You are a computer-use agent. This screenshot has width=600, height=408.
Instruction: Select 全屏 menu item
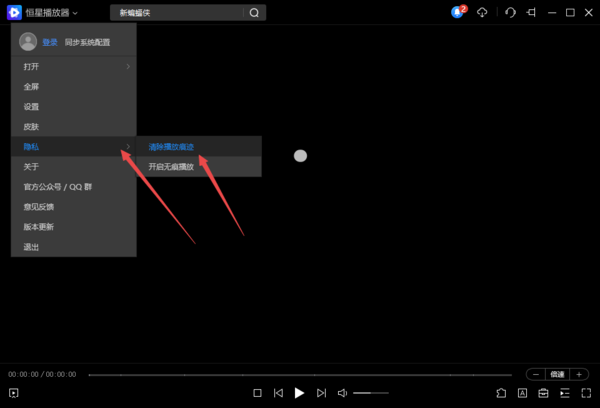pyautogui.click(x=74, y=86)
